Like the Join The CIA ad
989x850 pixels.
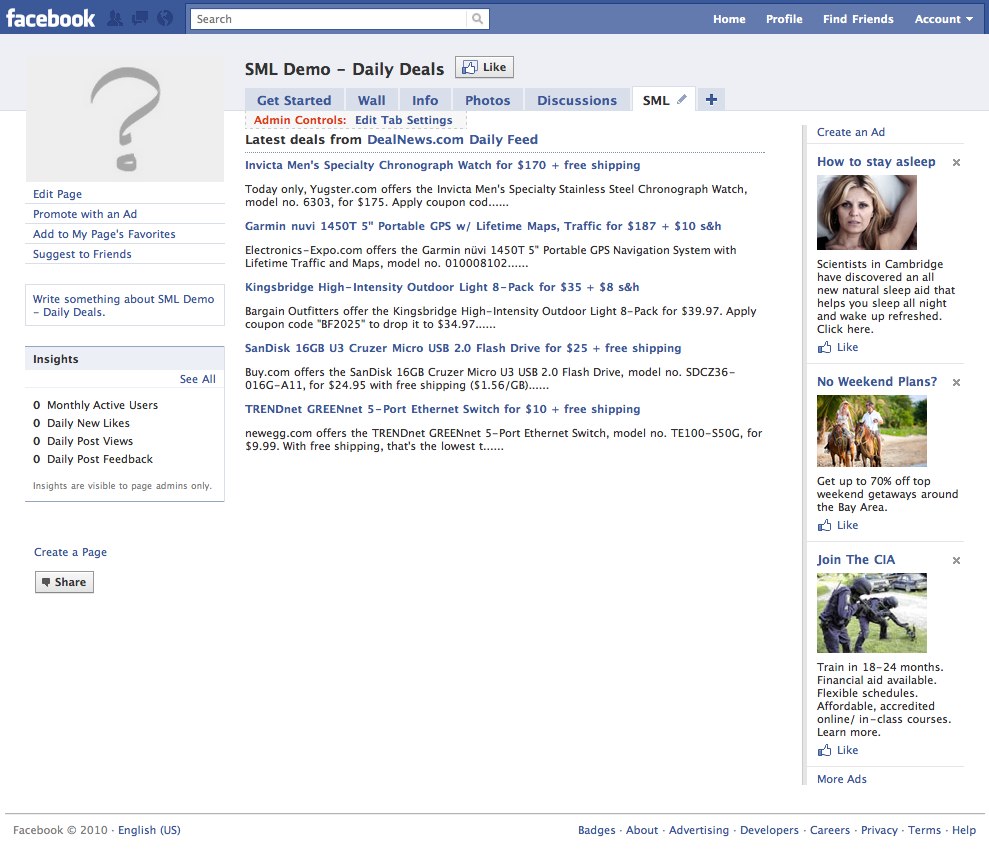838,750
